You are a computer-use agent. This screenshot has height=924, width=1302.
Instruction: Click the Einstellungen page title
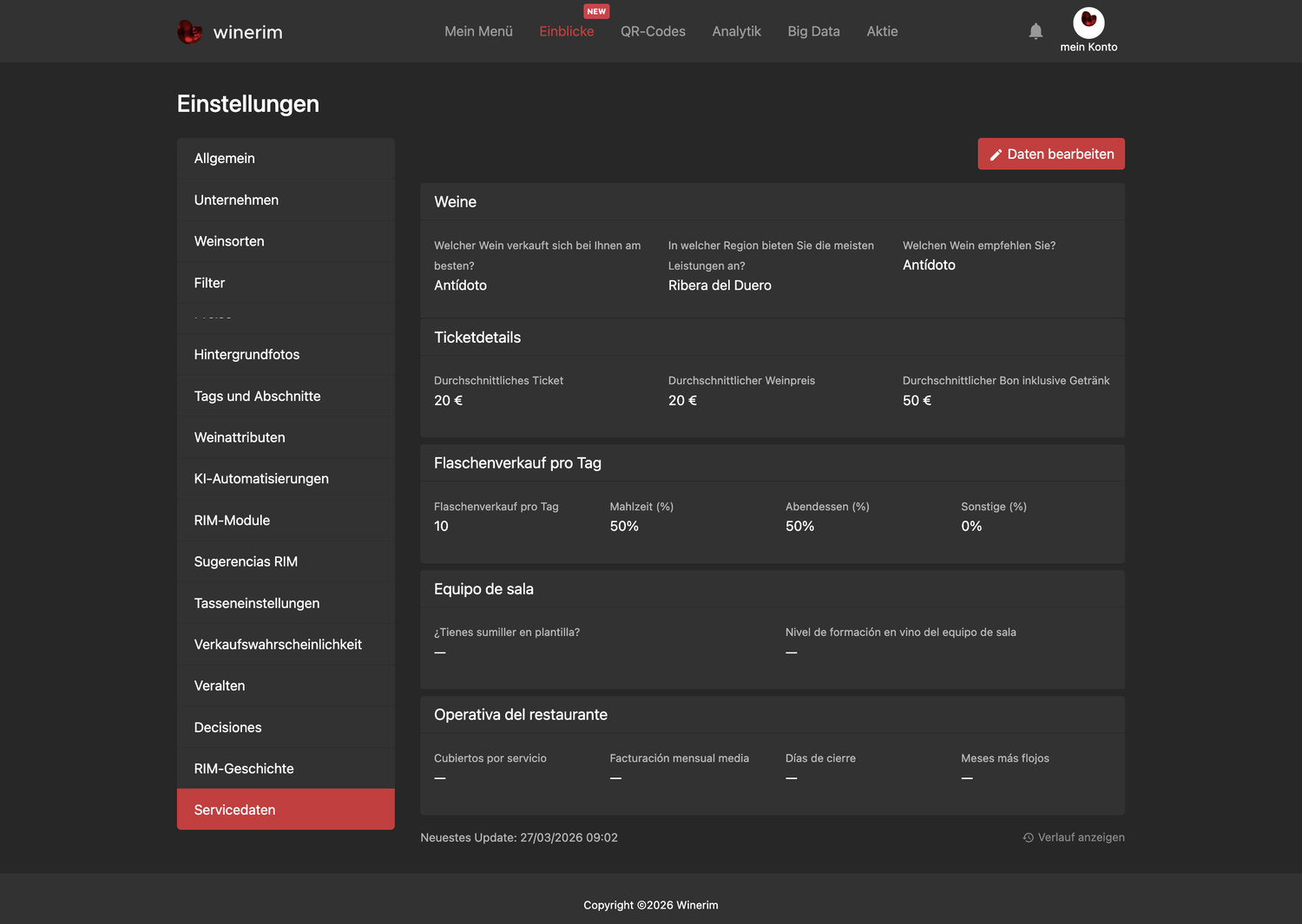tap(248, 104)
